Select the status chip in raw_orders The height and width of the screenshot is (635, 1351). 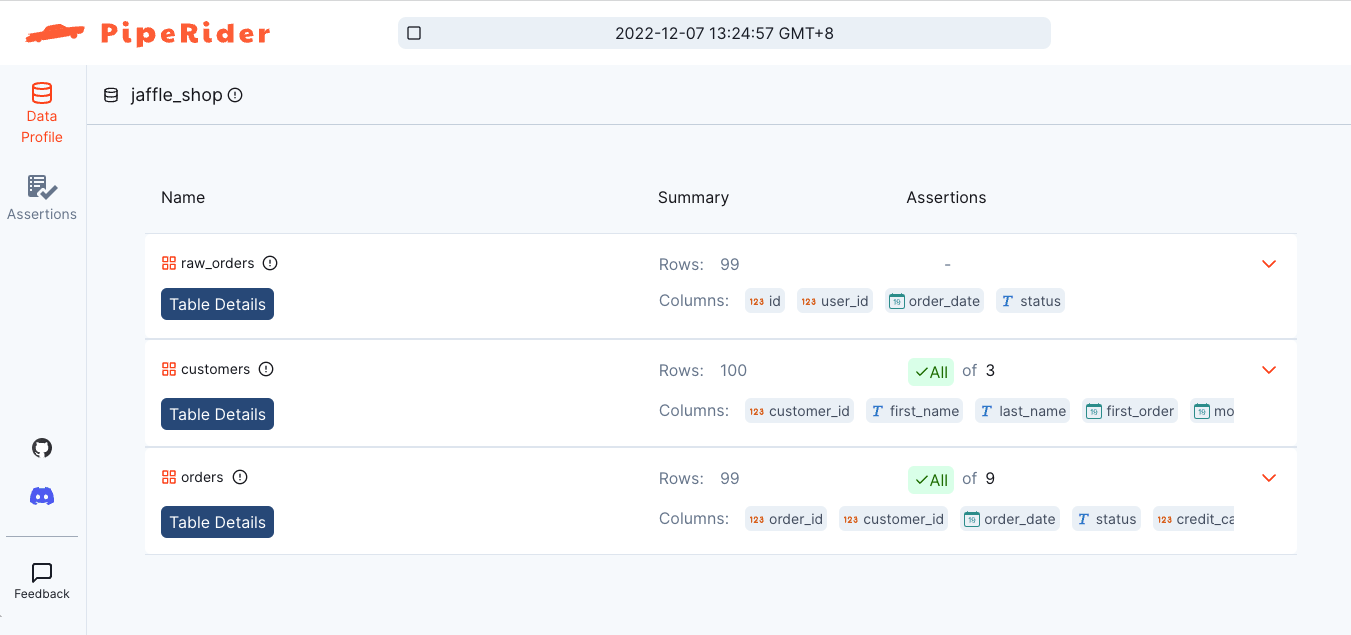[x=1030, y=301]
